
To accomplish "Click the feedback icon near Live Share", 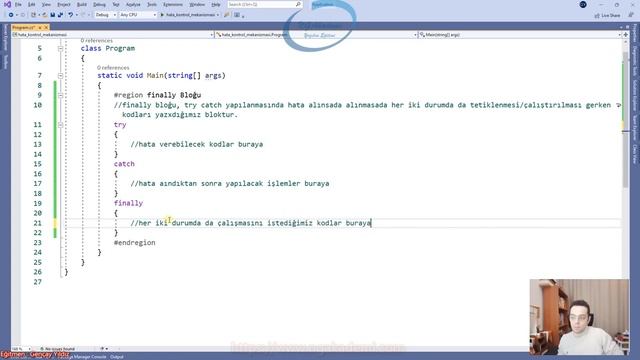I will tap(631, 15).
